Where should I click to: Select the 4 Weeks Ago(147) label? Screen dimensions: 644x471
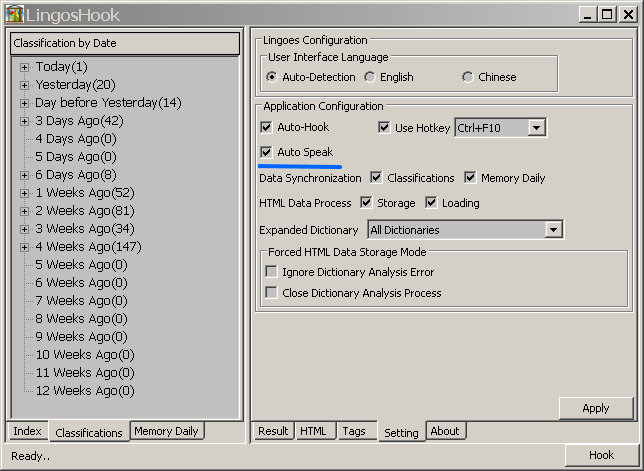point(88,247)
